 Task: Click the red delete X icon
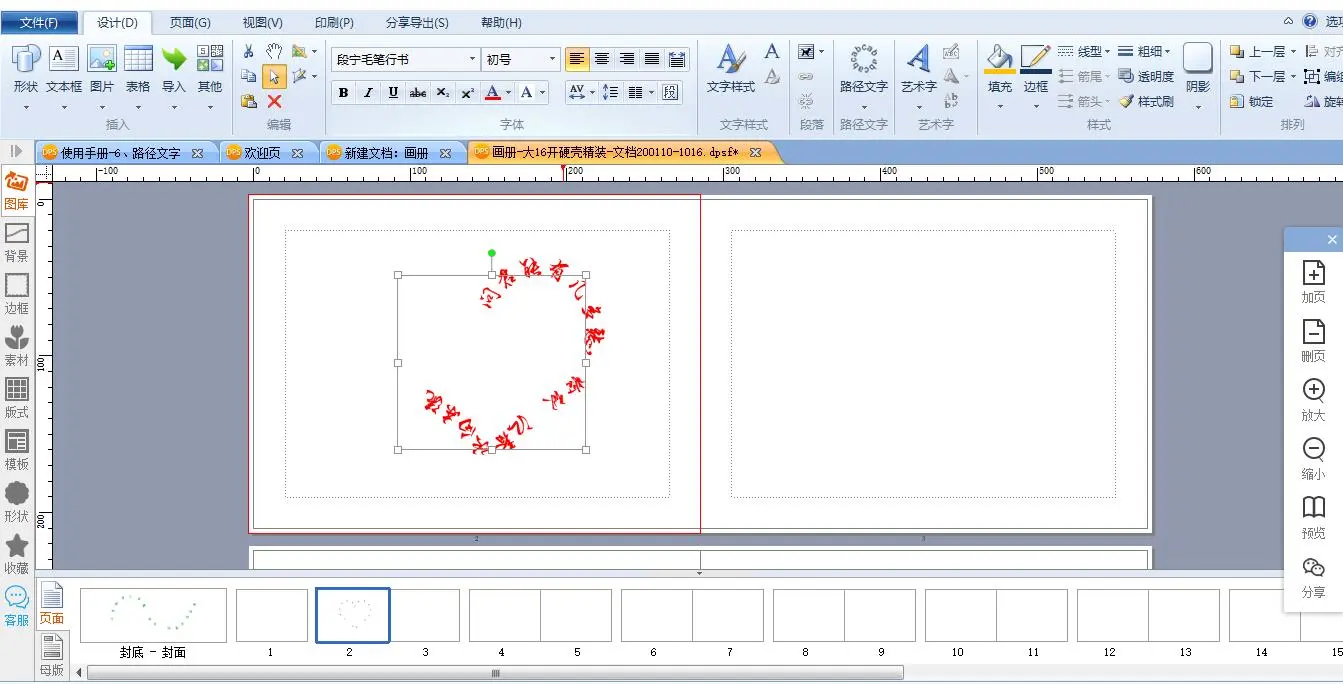[274, 102]
